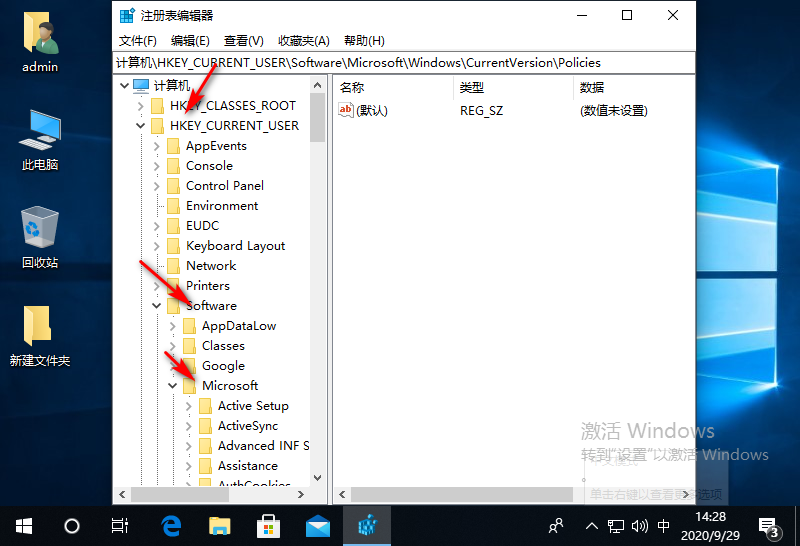800x546 pixels.
Task: Click the 计算机 computer icon
Action: point(141,85)
